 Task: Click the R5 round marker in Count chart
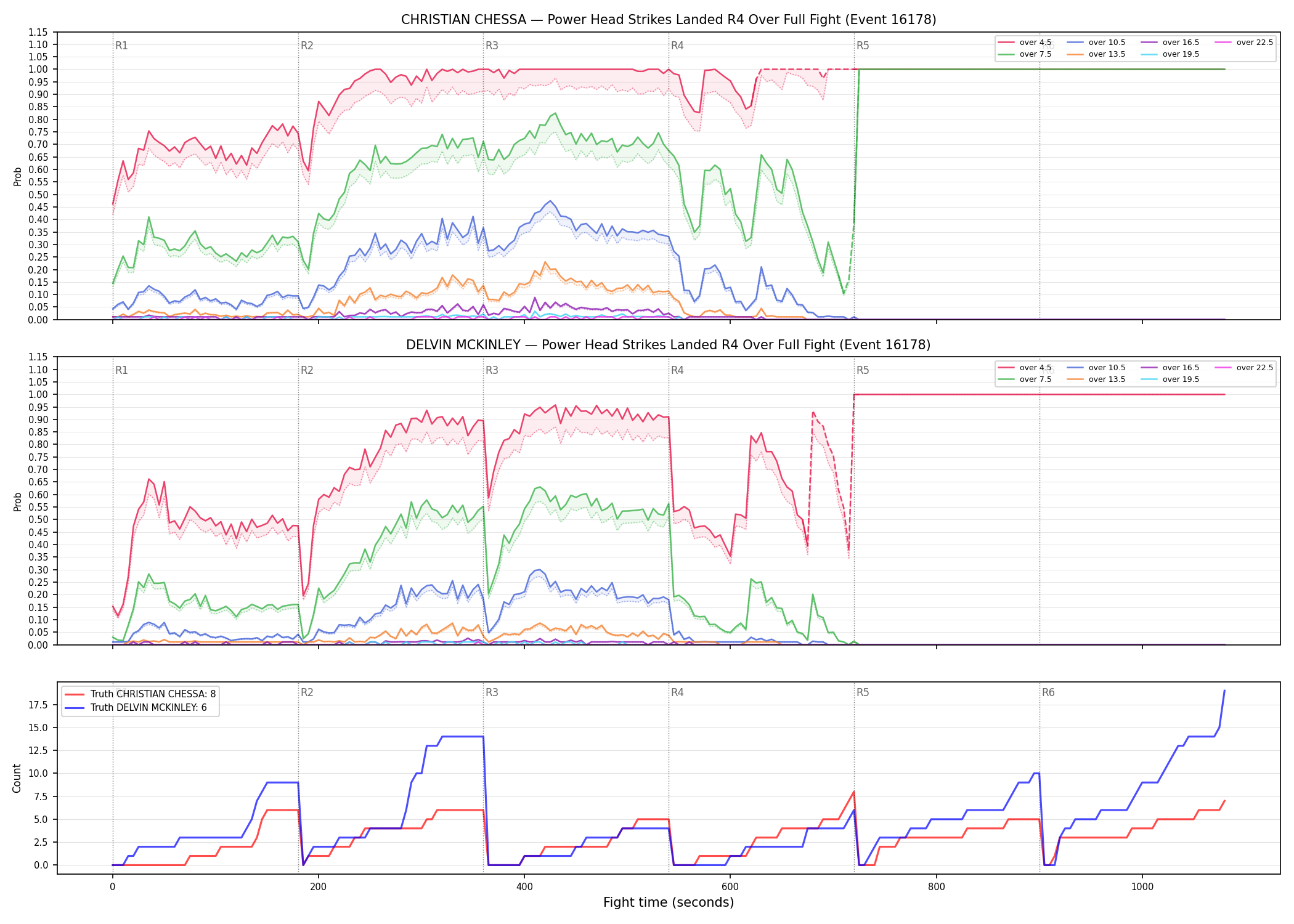[863, 692]
